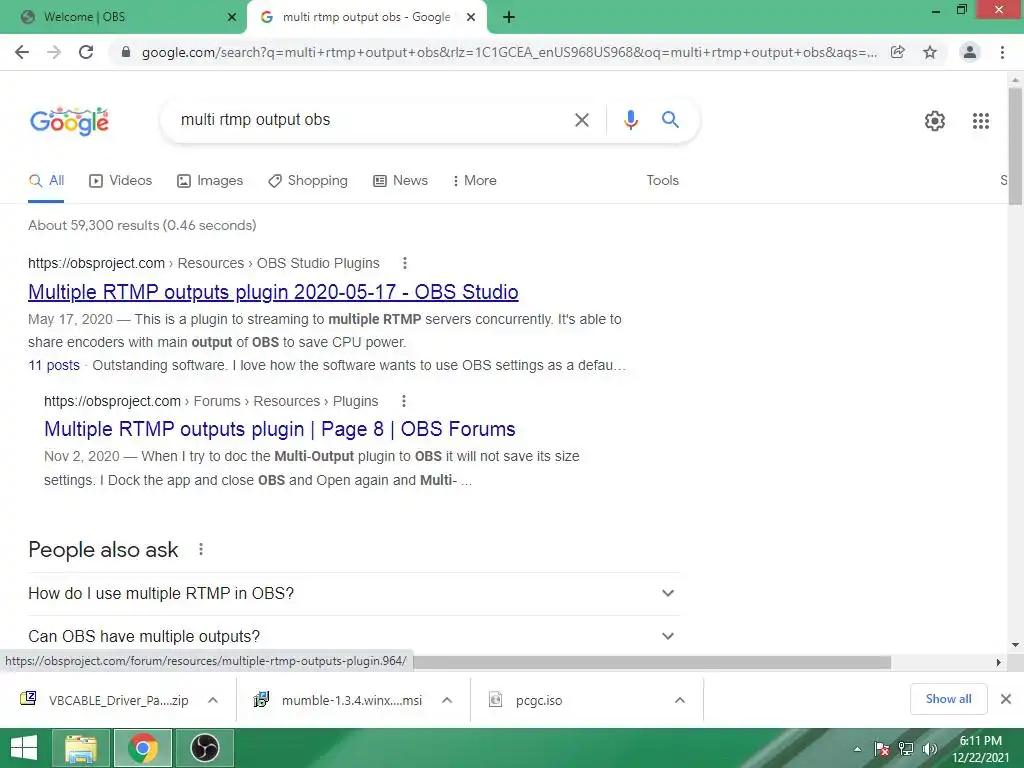Open options dots for first obsproject result
Viewport: 1024px width, 768px height.
405,263
